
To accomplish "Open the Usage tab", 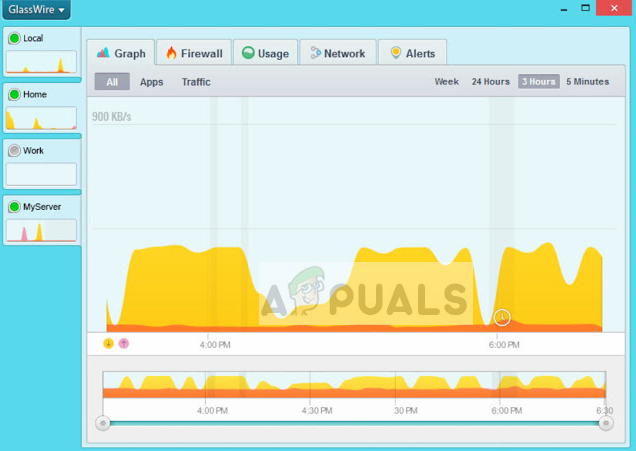I will [x=266, y=53].
